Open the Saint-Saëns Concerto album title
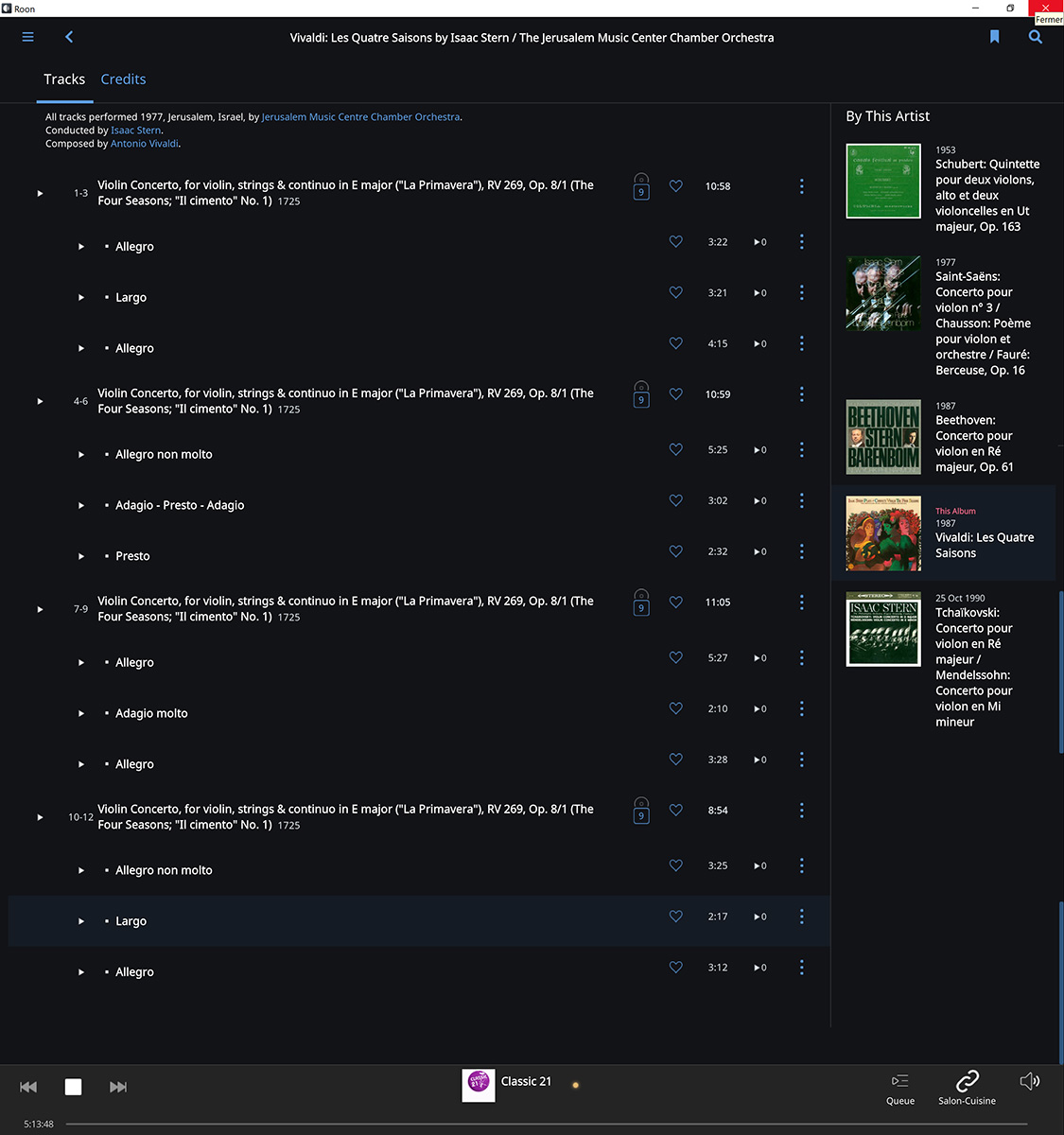 [983, 323]
